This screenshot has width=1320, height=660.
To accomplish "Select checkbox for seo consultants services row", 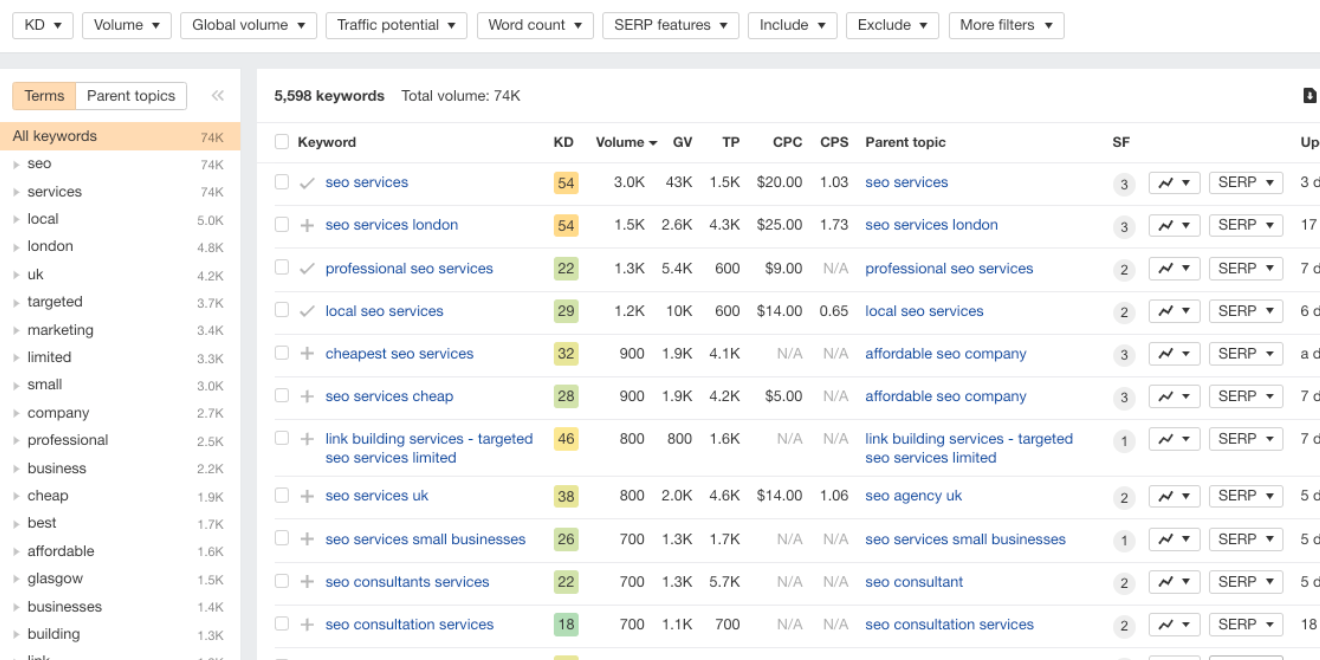I will pyautogui.click(x=282, y=581).
